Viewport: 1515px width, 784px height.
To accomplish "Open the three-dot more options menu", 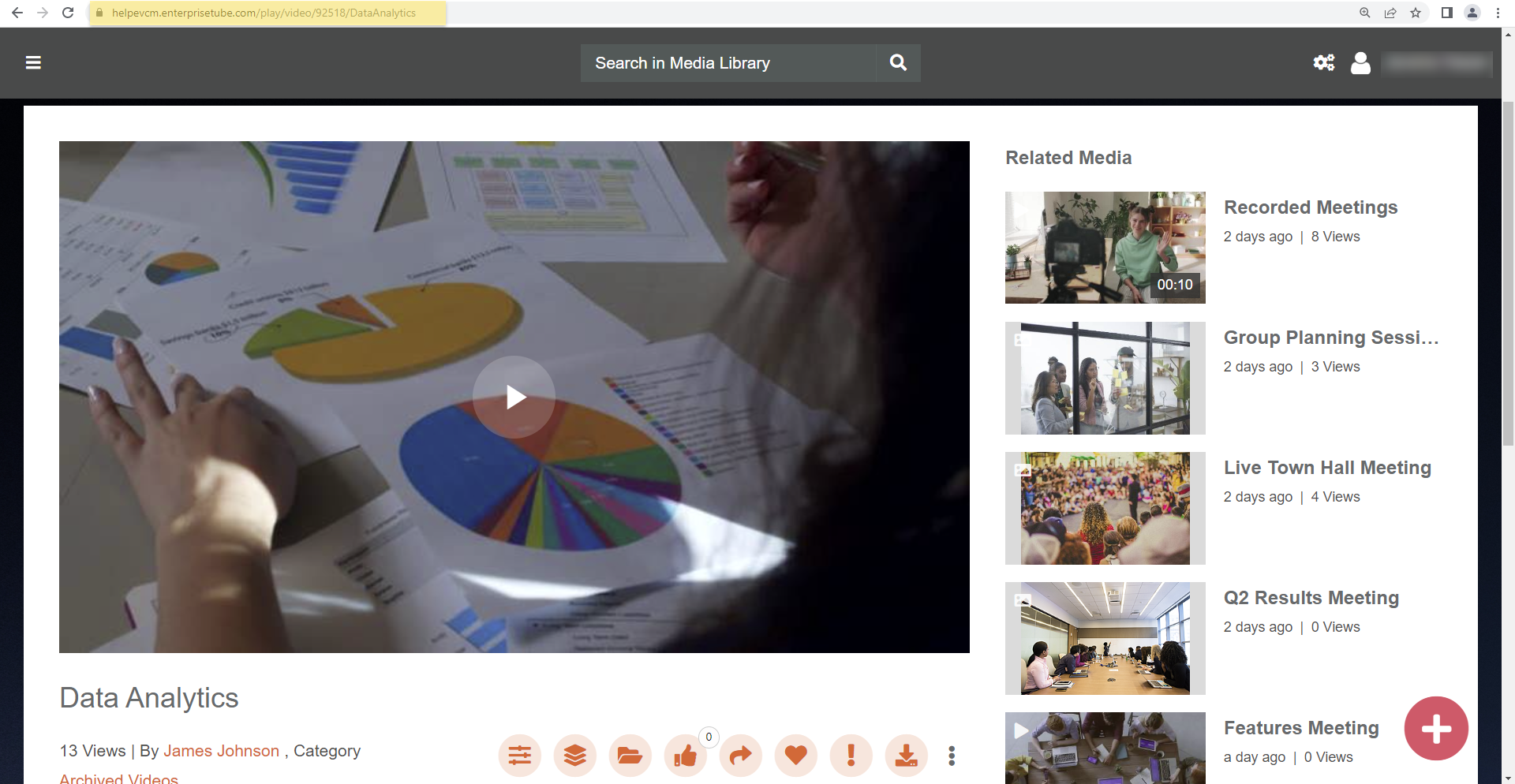I will (952, 756).
